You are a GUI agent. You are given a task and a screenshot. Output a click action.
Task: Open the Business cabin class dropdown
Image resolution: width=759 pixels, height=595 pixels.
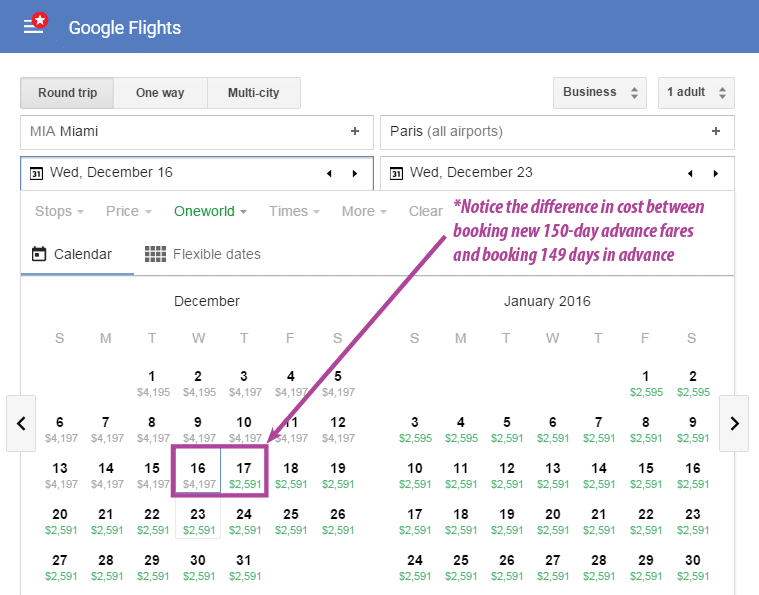click(x=600, y=92)
